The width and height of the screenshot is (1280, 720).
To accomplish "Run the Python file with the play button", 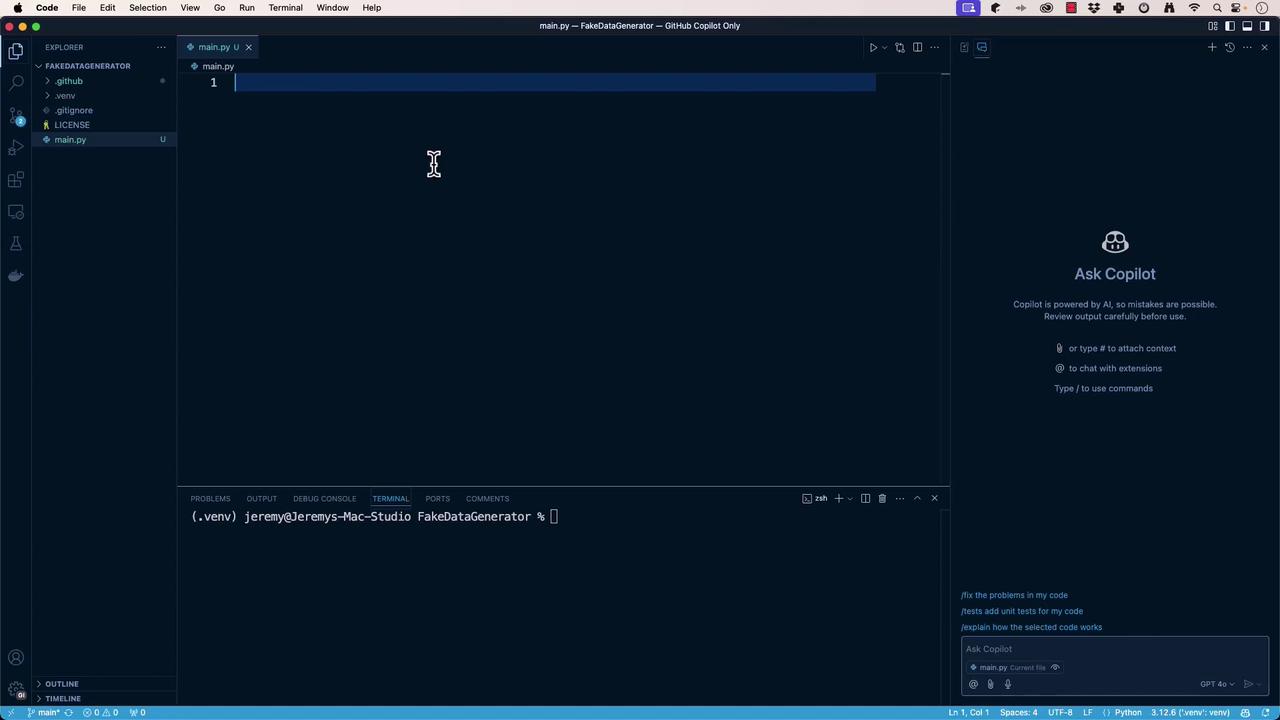I will (x=873, y=47).
